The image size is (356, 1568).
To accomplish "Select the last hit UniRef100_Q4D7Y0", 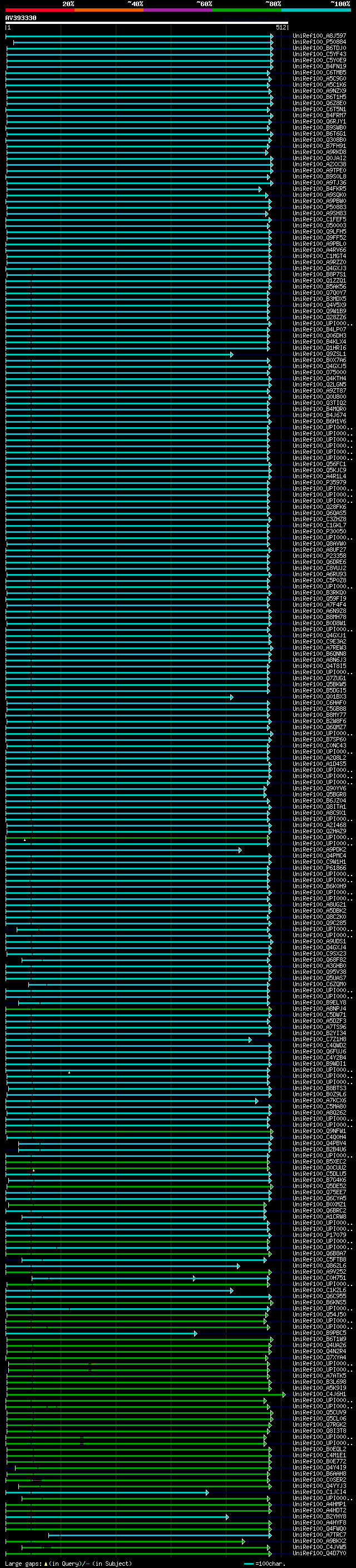I will [x=319, y=1554].
